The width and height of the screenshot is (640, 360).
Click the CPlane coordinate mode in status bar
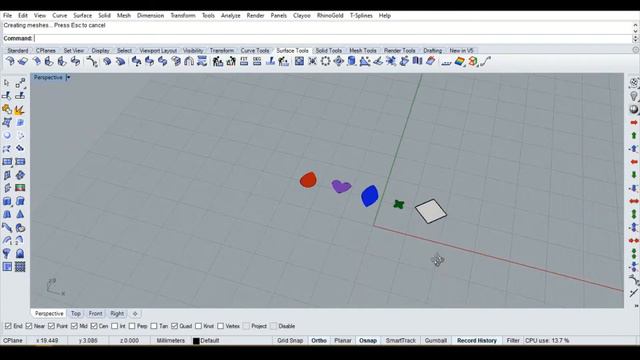coord(13,340)
